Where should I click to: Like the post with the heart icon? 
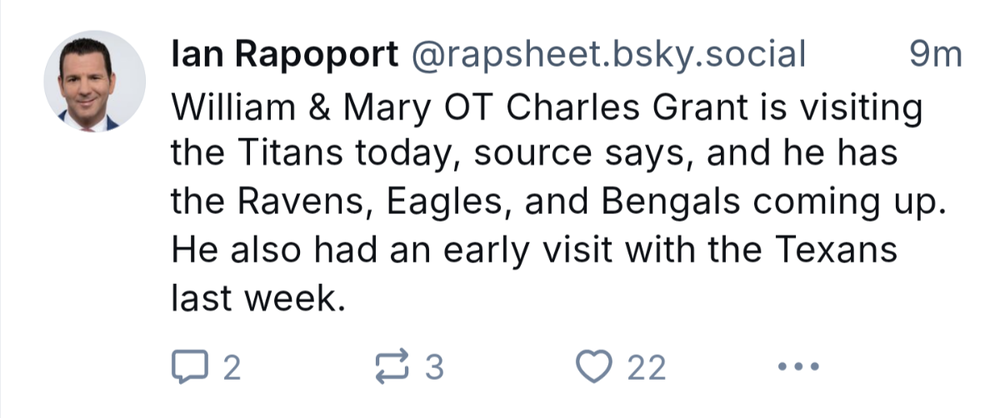597,368
